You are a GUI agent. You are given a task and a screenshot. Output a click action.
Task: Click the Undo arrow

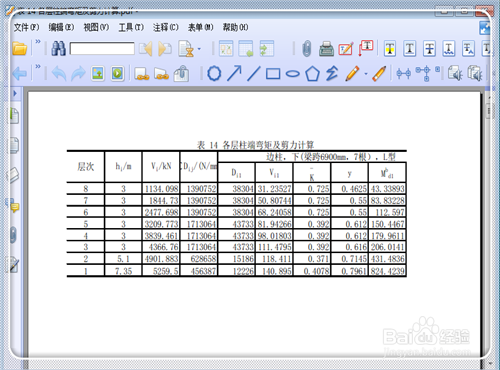(59, 73)
